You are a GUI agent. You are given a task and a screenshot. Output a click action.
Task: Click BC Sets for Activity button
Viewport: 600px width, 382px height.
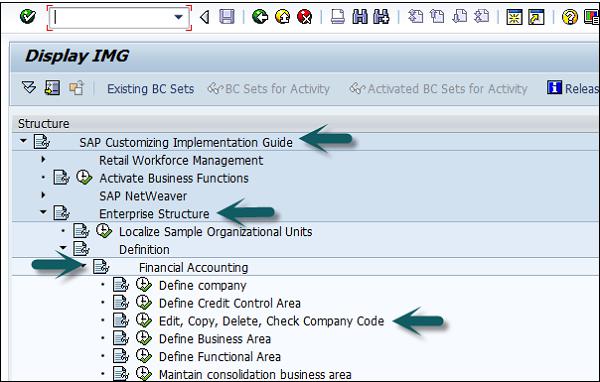(268, 89)
